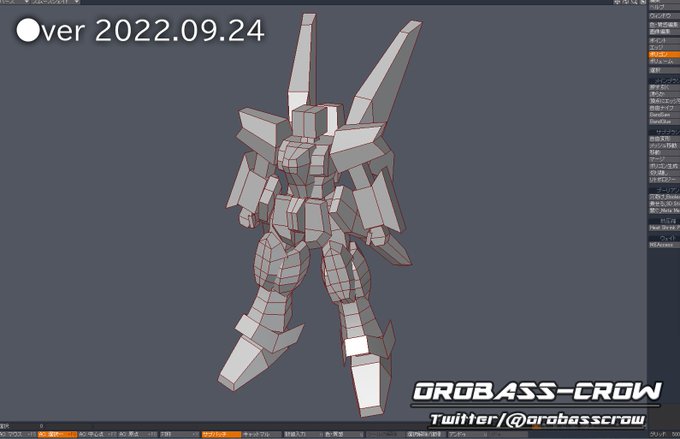Switch to エッジ edit mode
The height and width of the screenshot is (439, 680).
point(664,47)
